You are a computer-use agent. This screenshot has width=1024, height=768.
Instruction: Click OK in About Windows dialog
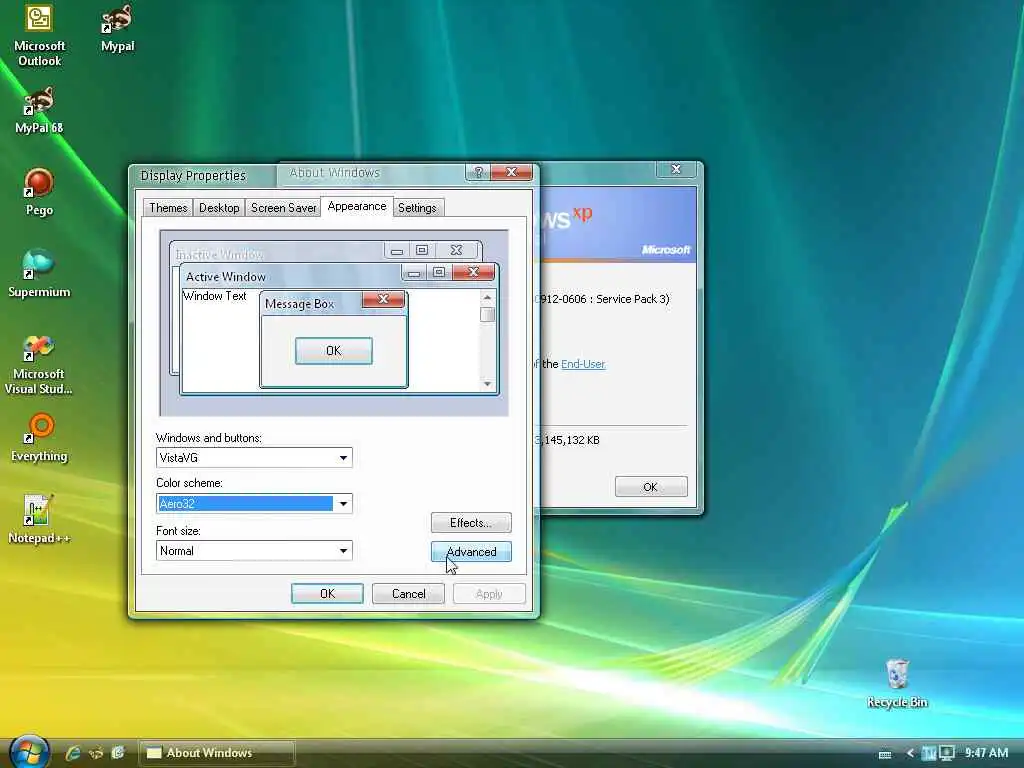point(650,487)
